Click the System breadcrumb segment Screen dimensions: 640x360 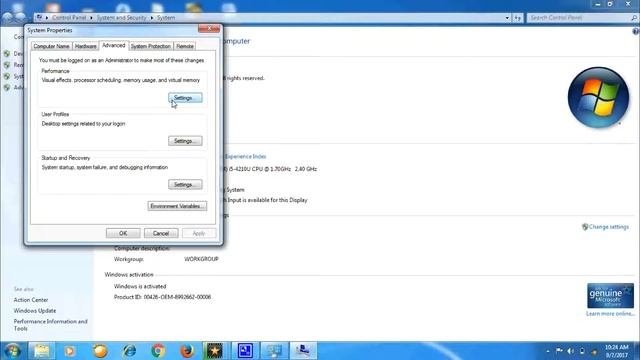coord(166,18)
